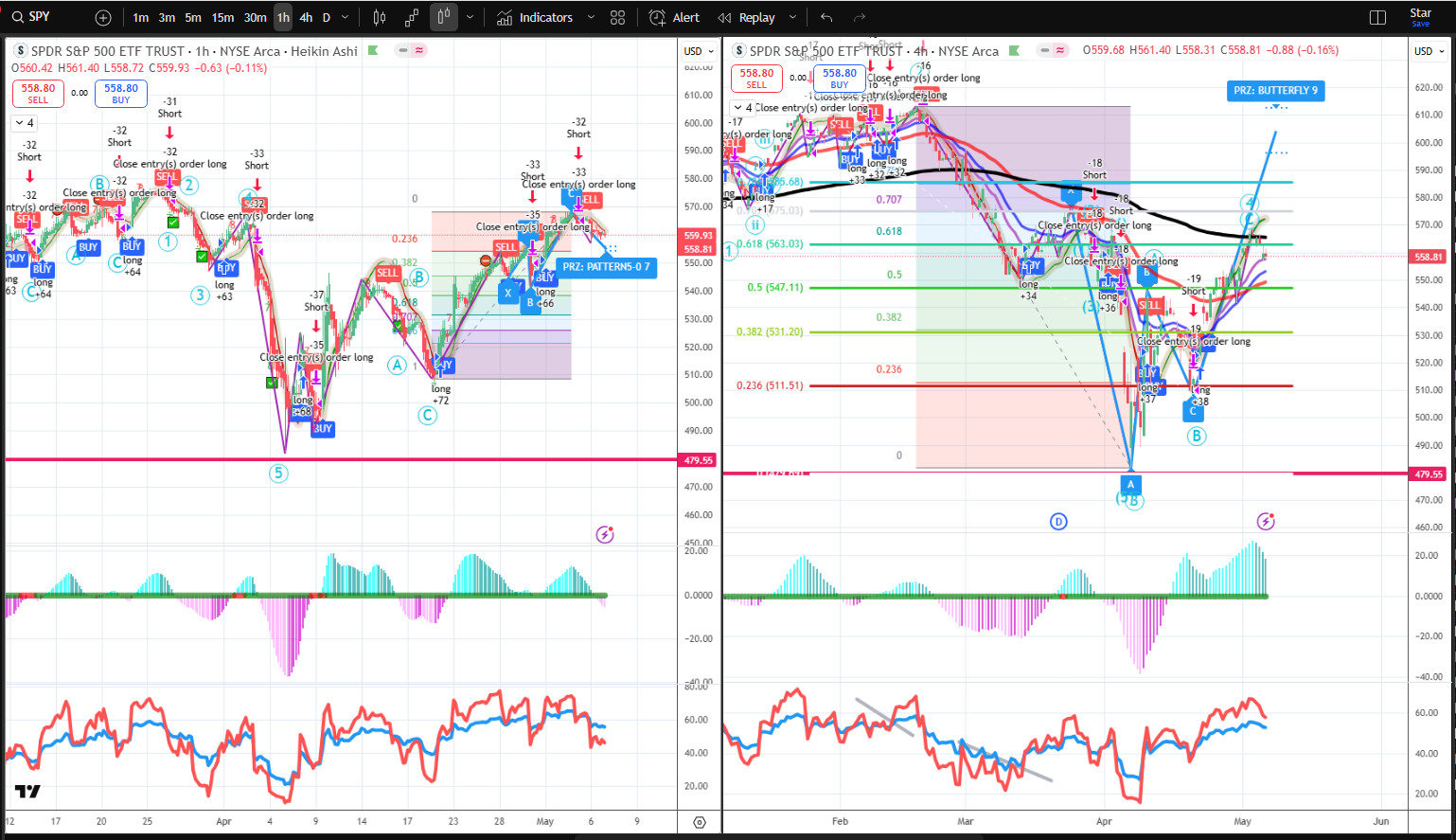Screen dimensions: 1456x840
Task: Click the compare or add symbol plus icon
Action: coord(103,18)
